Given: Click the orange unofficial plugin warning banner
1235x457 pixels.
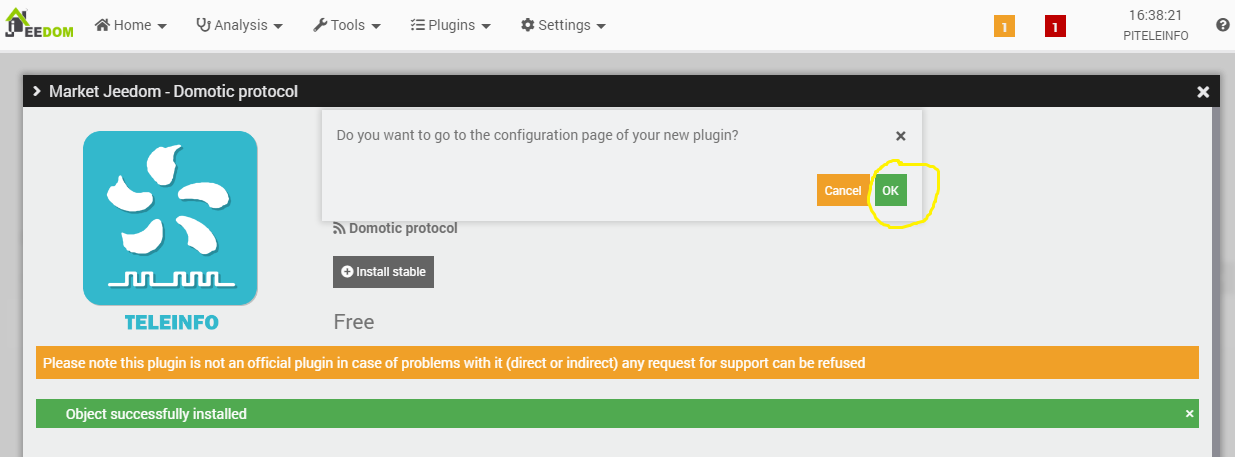Looking at the screenshot, I should [617, 363].
